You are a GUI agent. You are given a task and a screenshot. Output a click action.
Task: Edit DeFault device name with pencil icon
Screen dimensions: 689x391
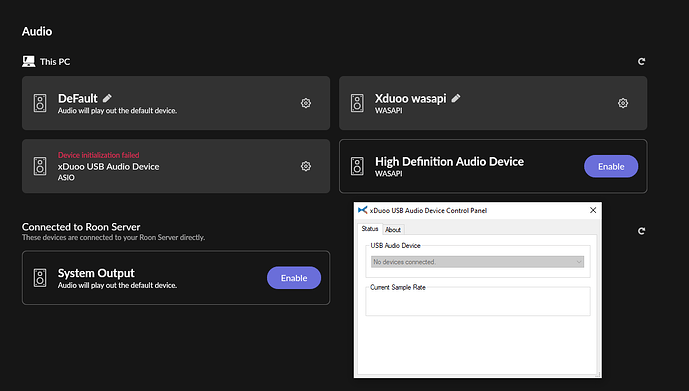(x=107, y=98)
